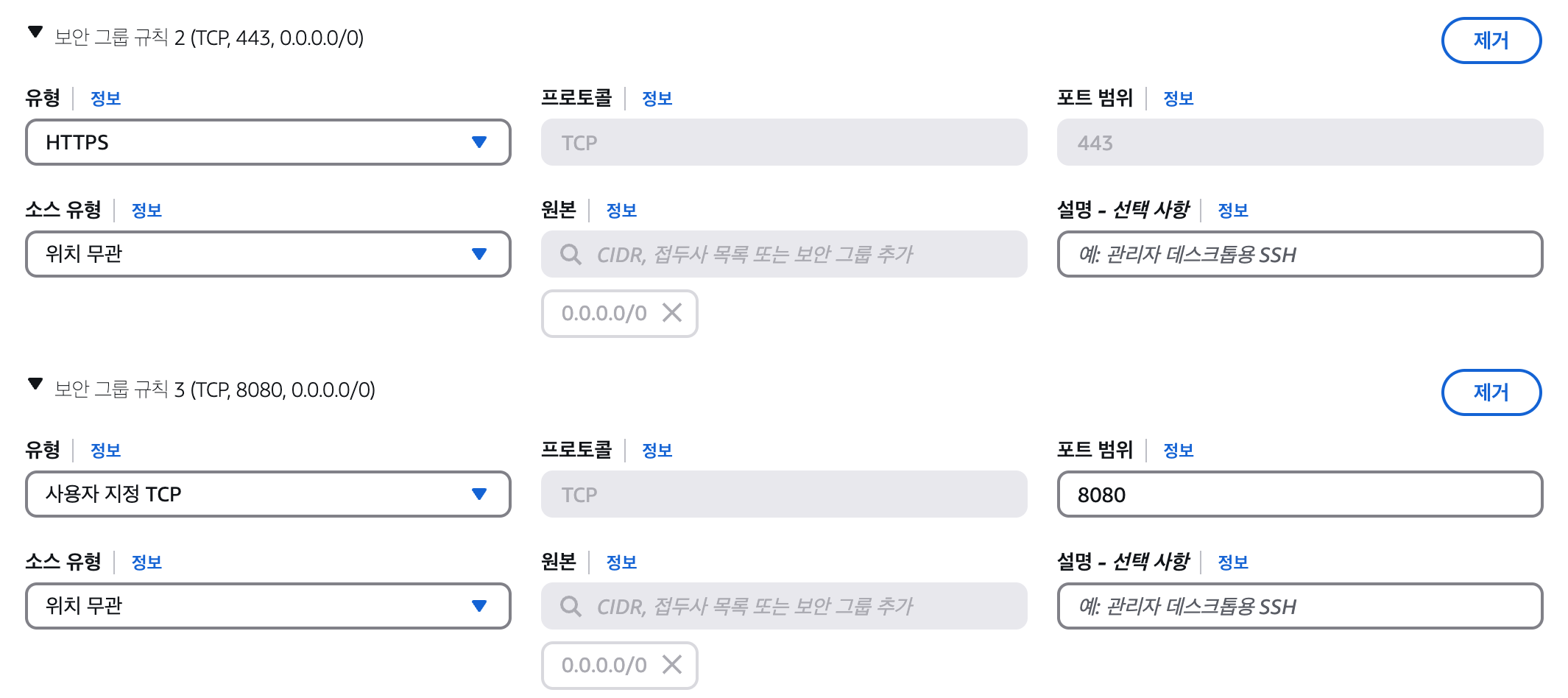Open 정보 link next to rule 3 포트 범위
This screenshot has width=1568, height=698.
pyautogui.click(x=1178, y=451)
